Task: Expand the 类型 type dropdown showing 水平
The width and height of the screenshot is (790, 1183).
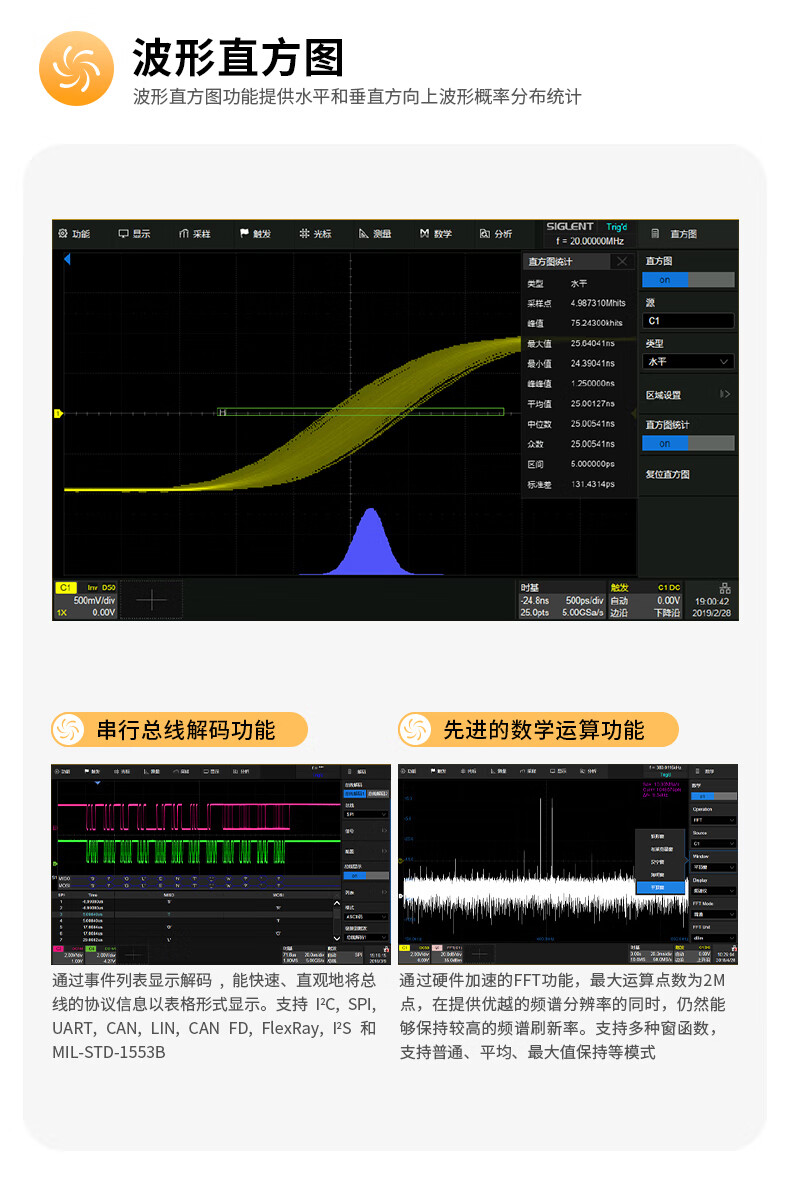Action: coord(688,362)
